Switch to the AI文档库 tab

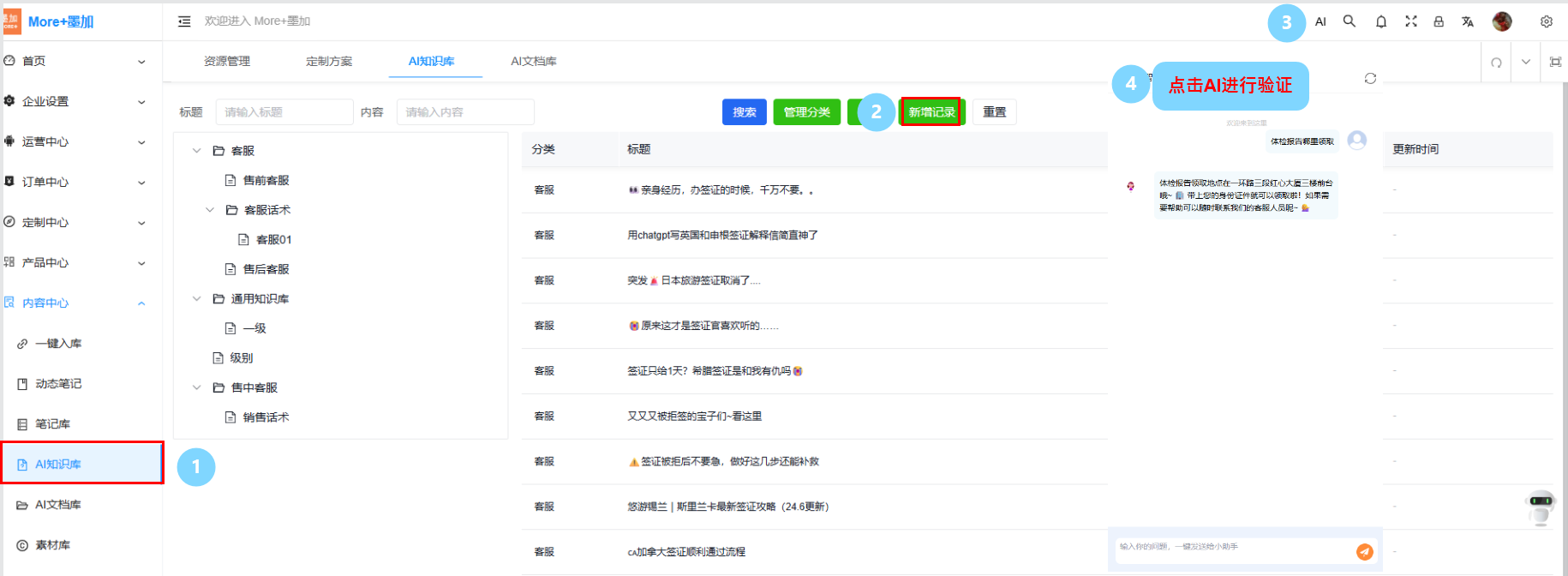click(533, 62)
